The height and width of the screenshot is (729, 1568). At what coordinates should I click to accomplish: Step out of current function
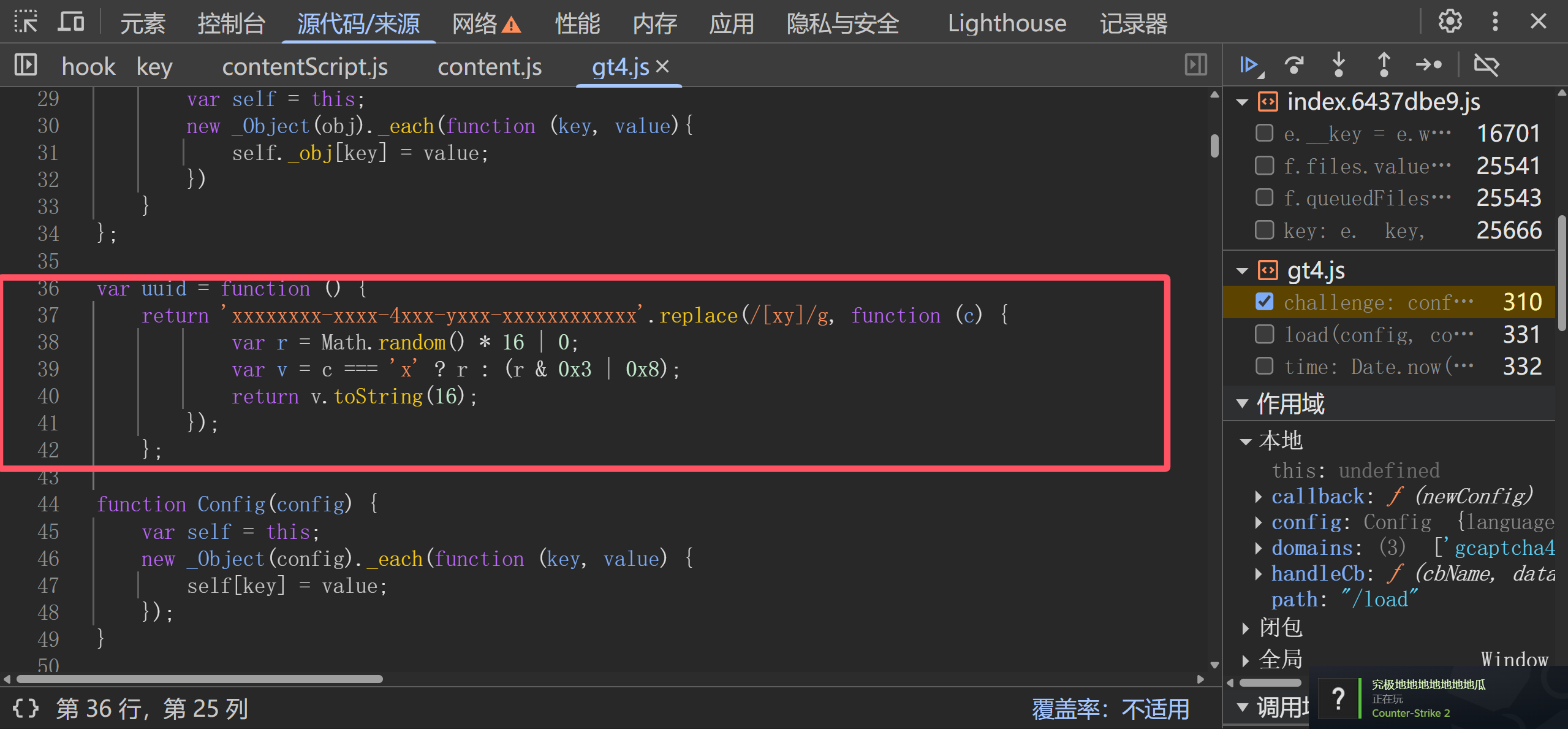[x=1384, y=65]
